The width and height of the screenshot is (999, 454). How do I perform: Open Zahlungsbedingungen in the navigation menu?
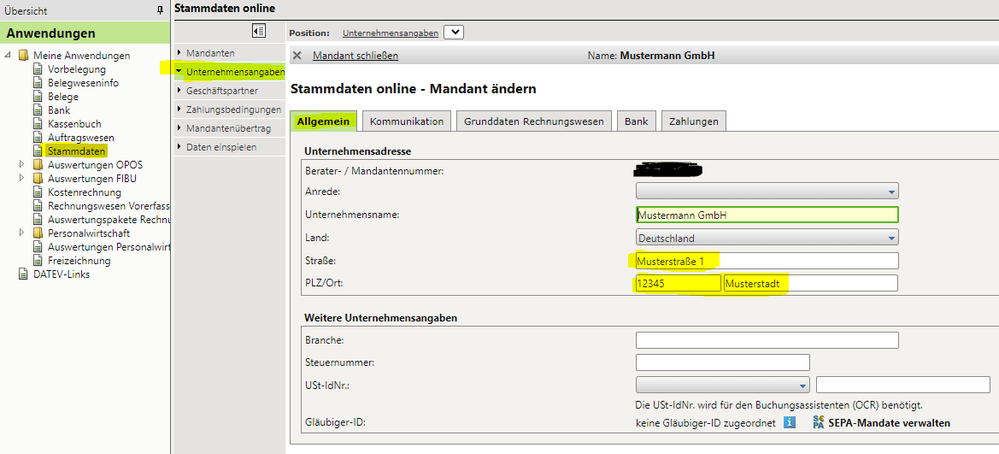(x=229, y=110)
